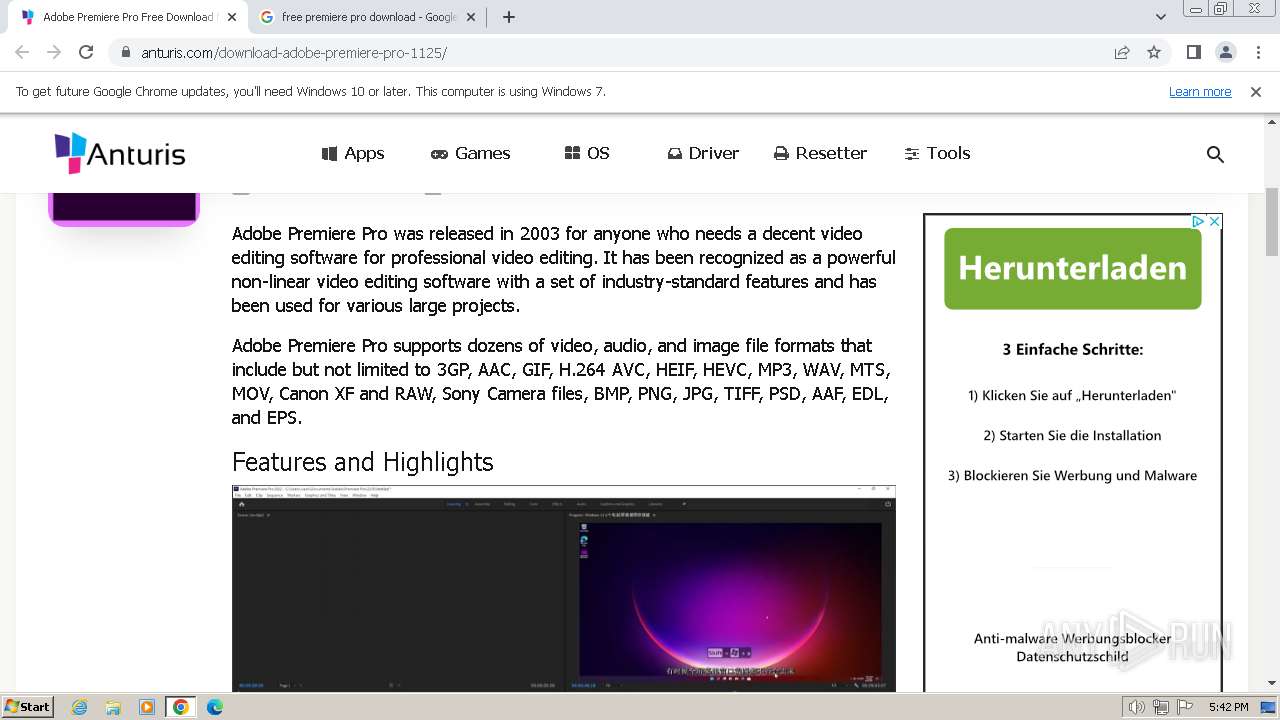Click 'Anti-malware Werbungsblocker' ad text
1280x720 pixels.
[x=1072, y=638]
